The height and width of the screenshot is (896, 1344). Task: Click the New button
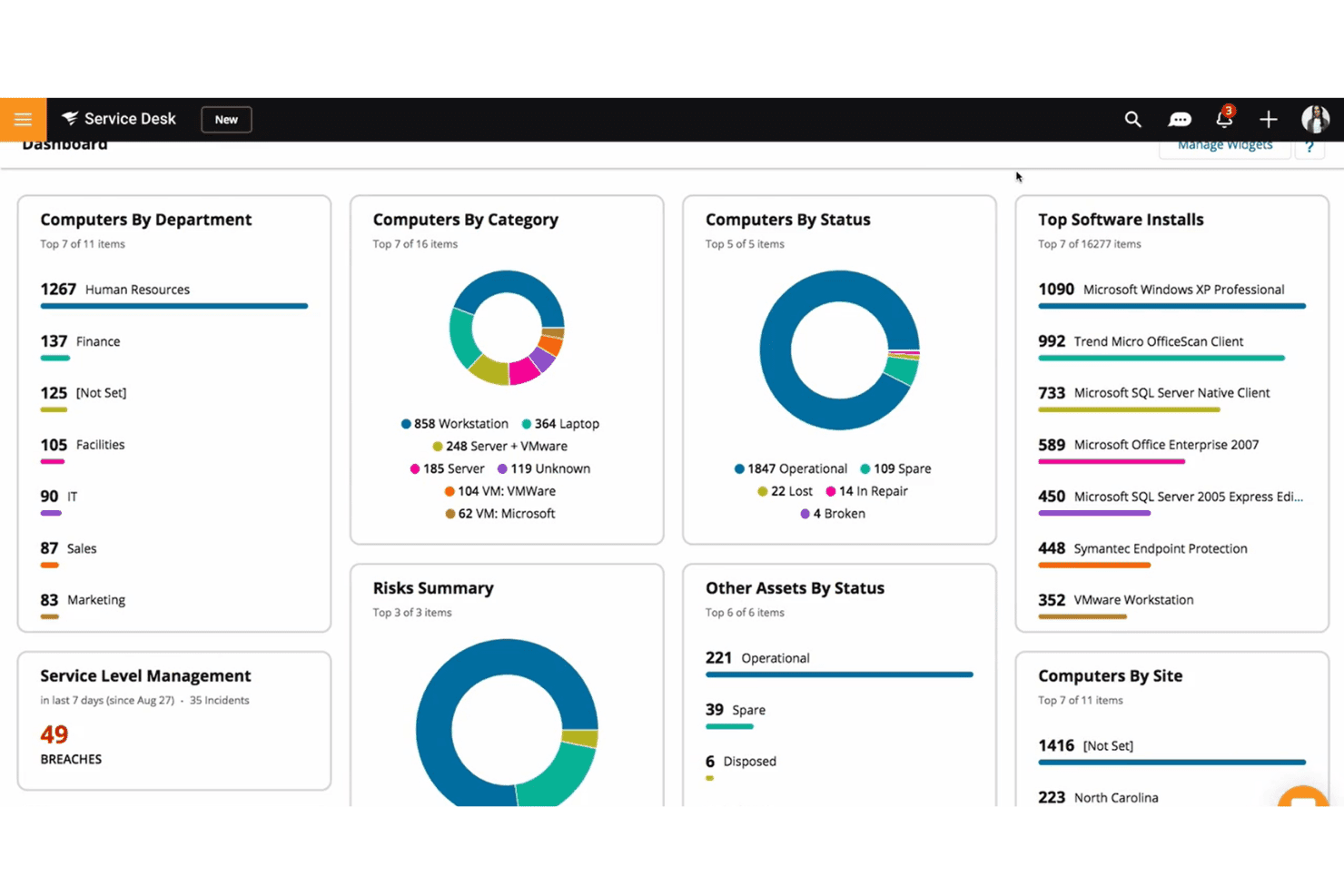(x=226, y=120)
